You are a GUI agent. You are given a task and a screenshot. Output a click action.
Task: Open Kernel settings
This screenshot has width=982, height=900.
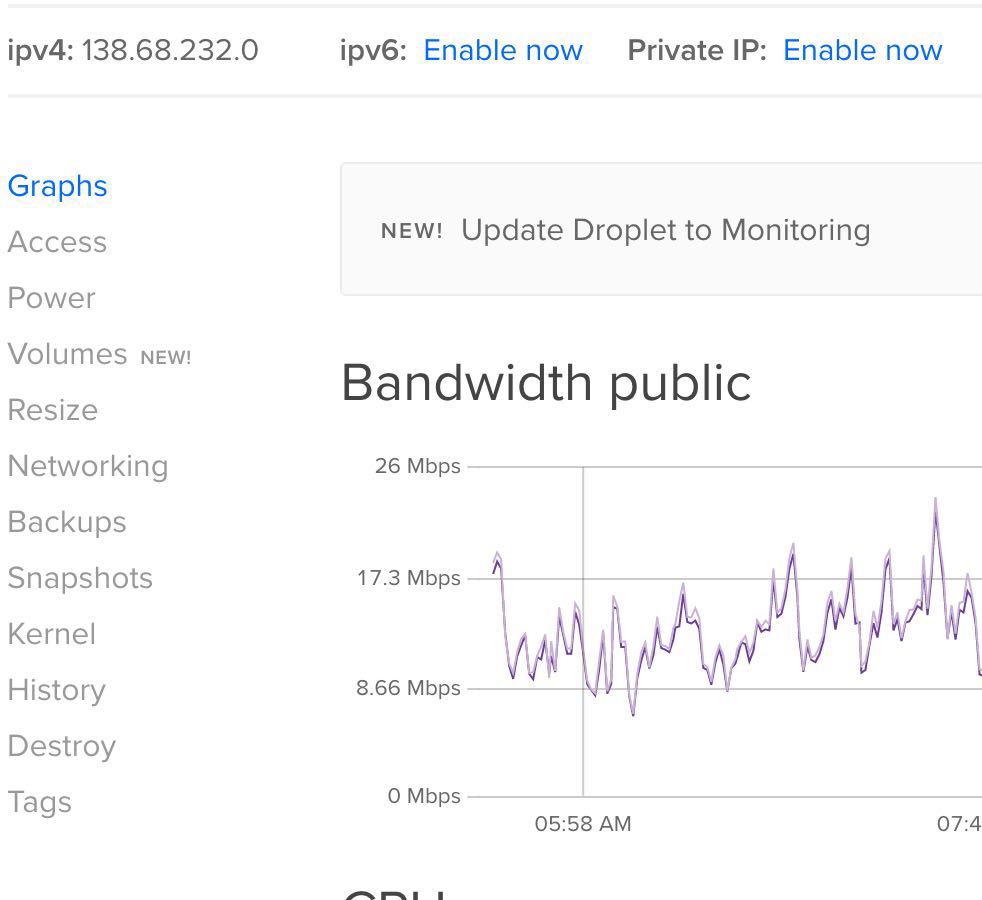click(52, 635)
